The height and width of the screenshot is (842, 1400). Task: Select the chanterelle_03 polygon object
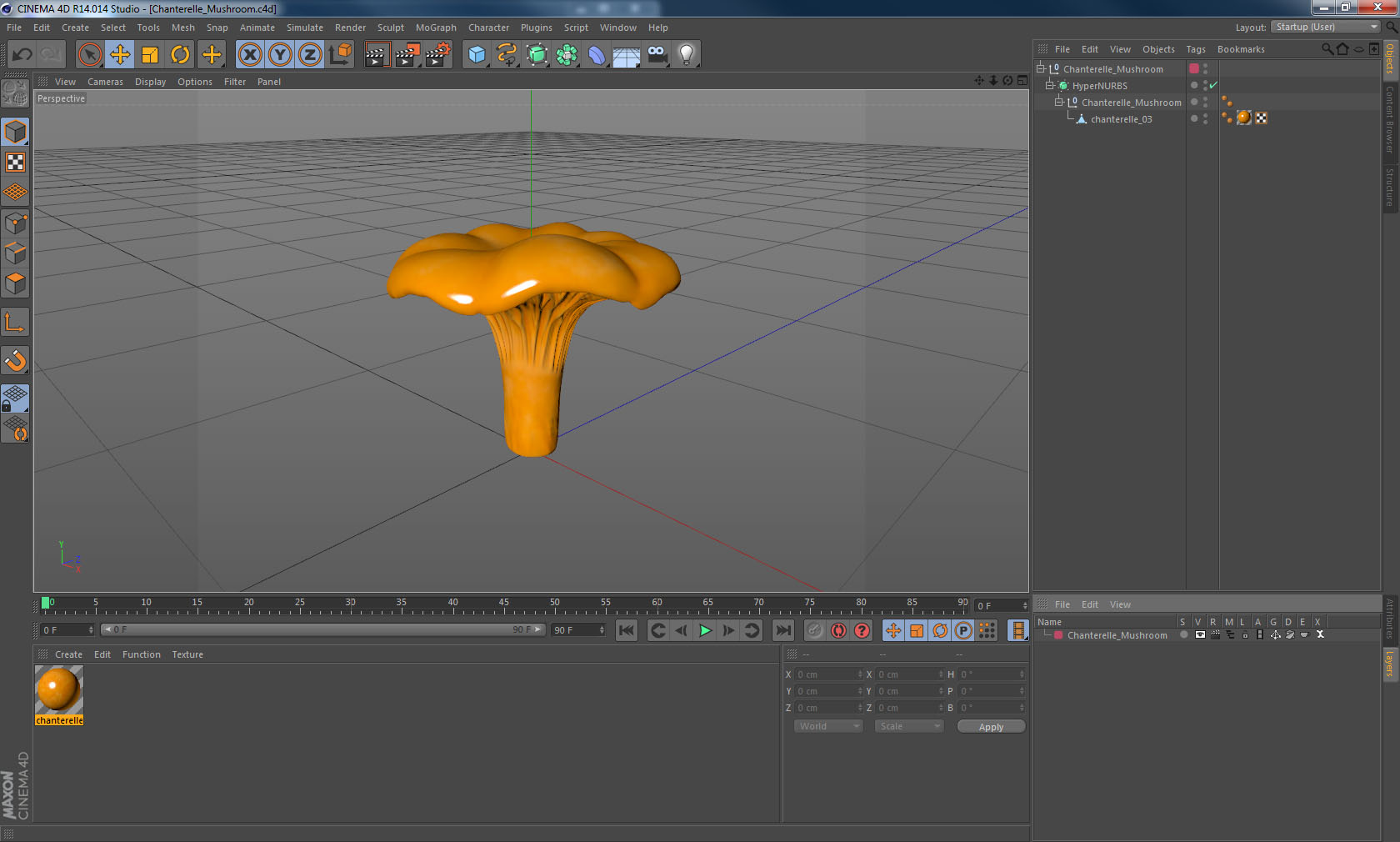click(x=1121, y=119)
